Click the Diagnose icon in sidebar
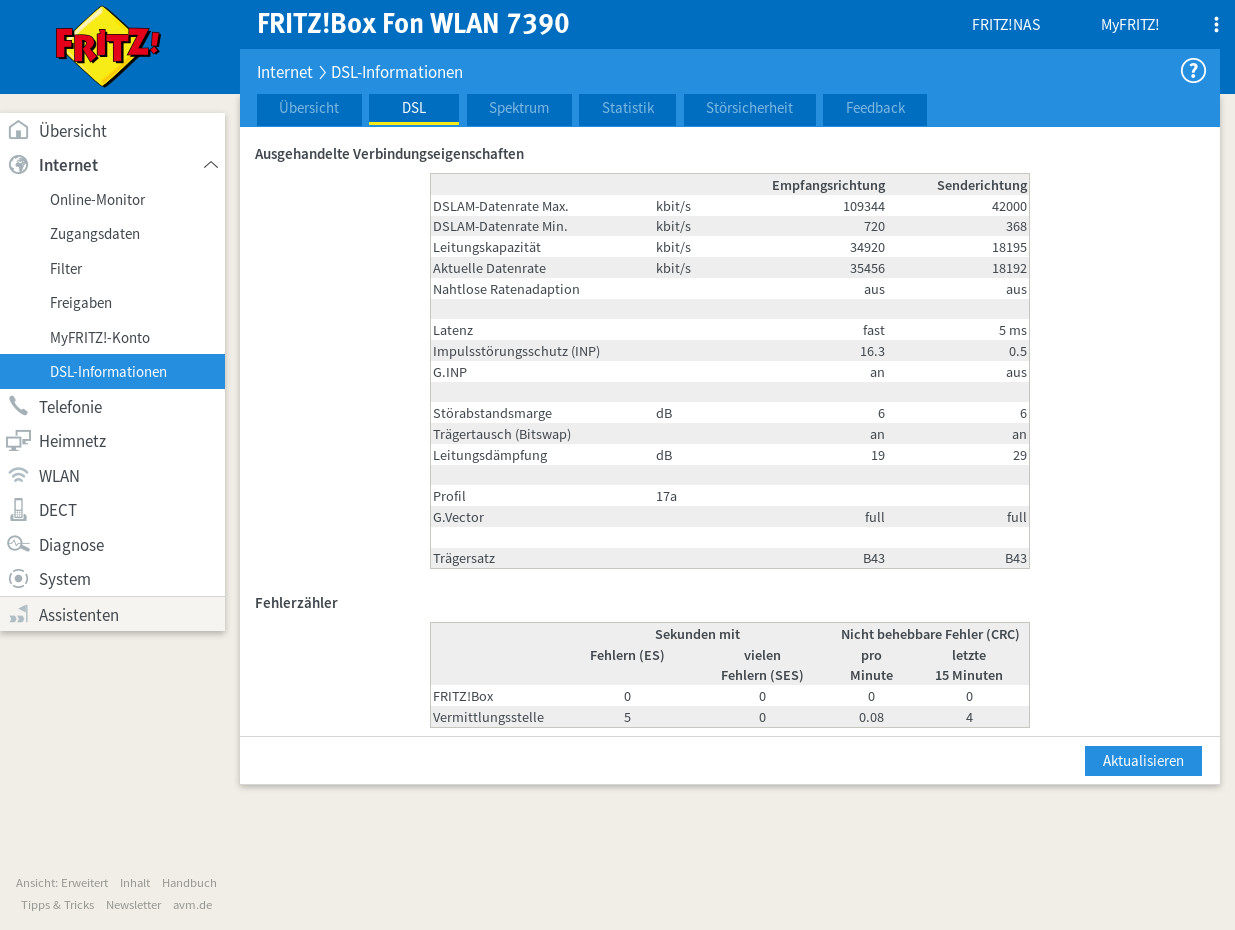1235x930 pixels. (x=18, y=545)
